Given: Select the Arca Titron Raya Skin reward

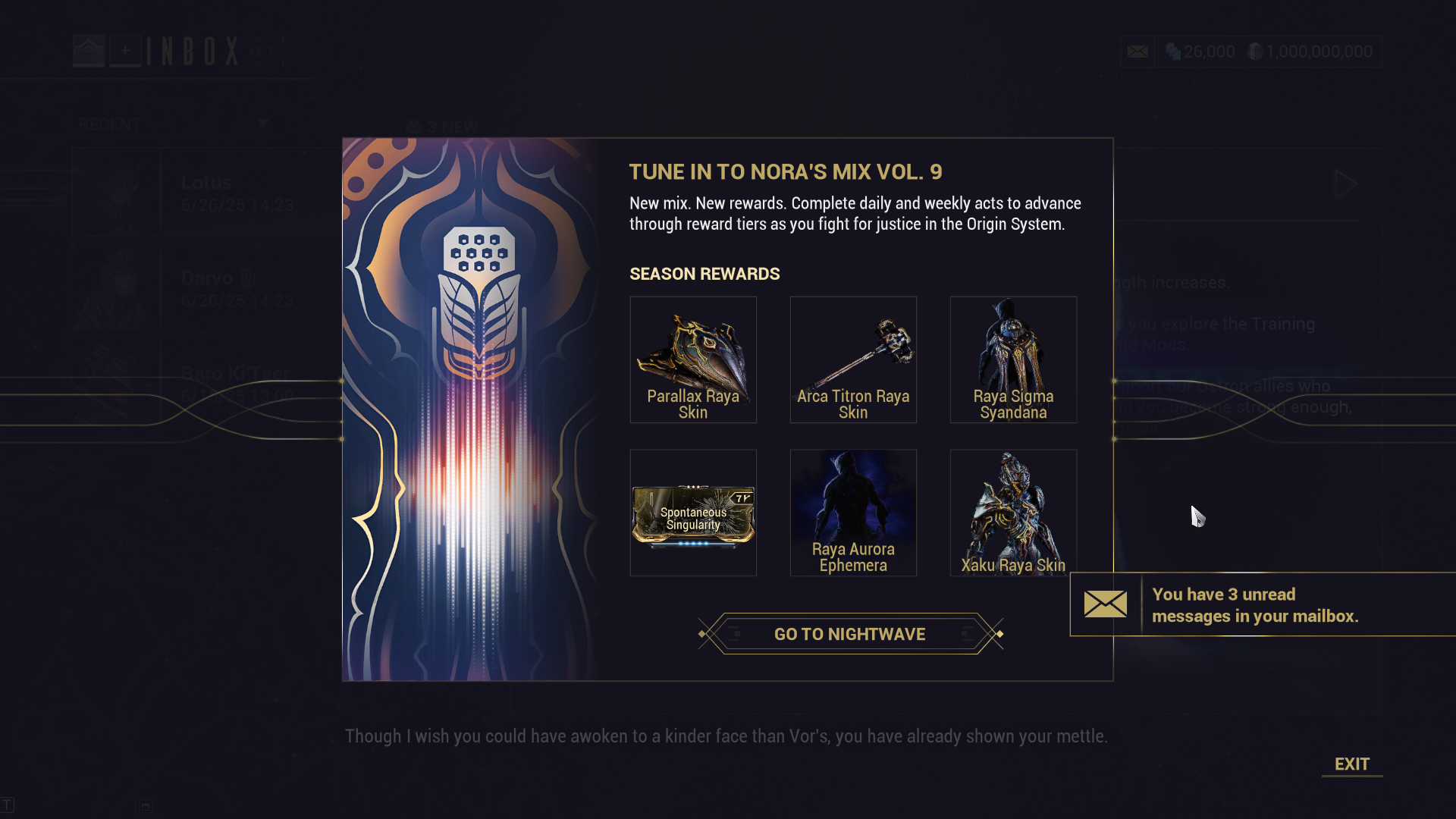Looking at the screenshot, I should [x=853, y=359].
